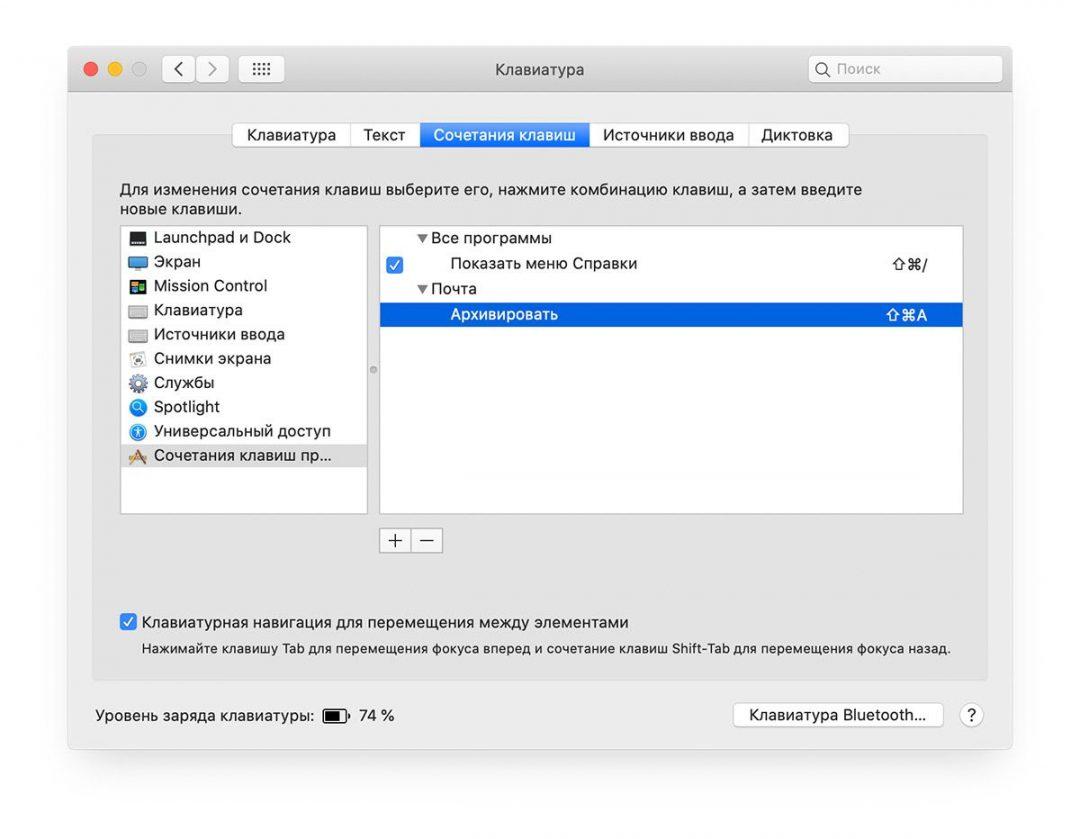Click the Экран display icon
1080x839 pixels.
pos(137,262)
